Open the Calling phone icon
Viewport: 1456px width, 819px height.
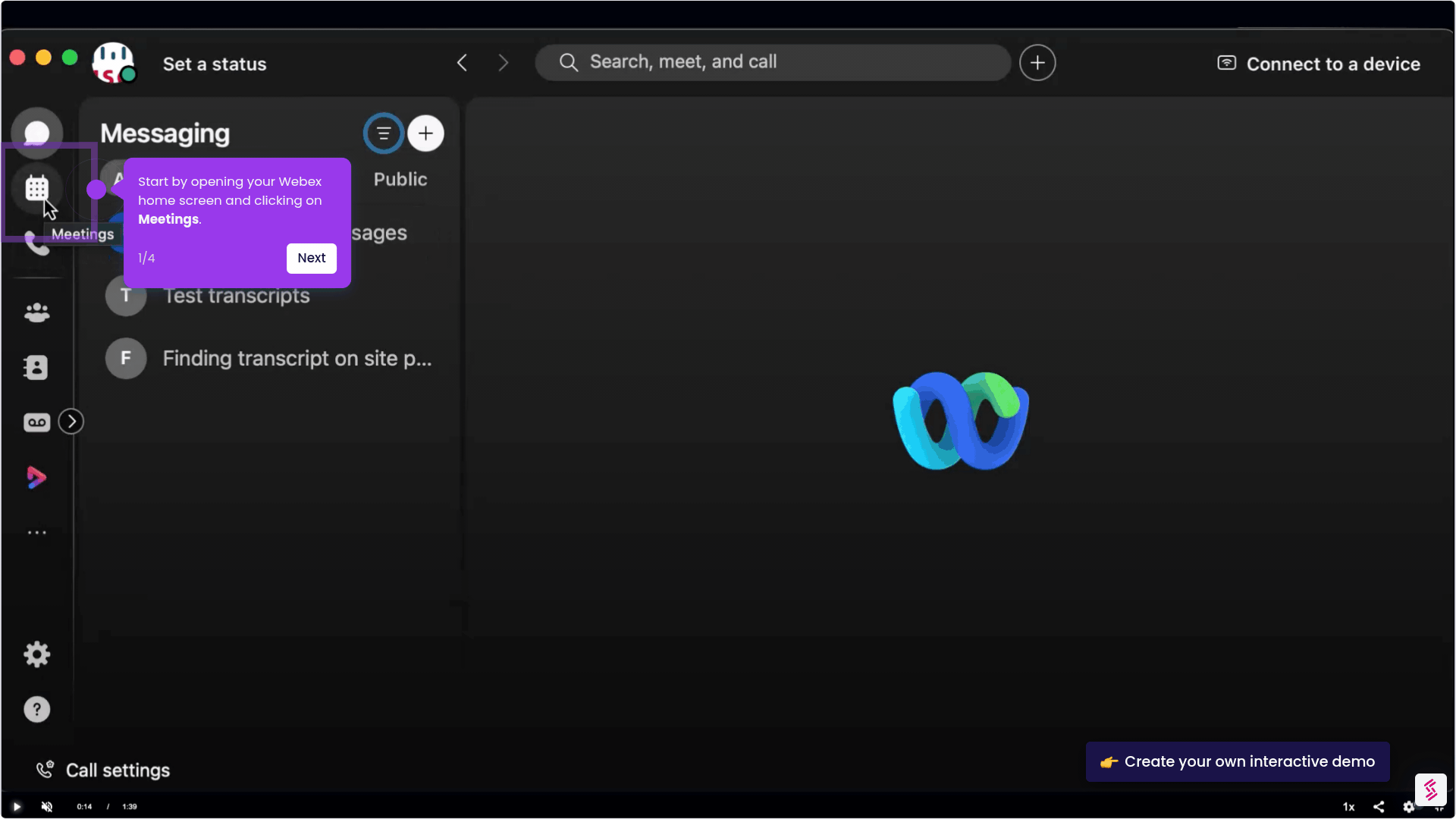pos(36,243)
